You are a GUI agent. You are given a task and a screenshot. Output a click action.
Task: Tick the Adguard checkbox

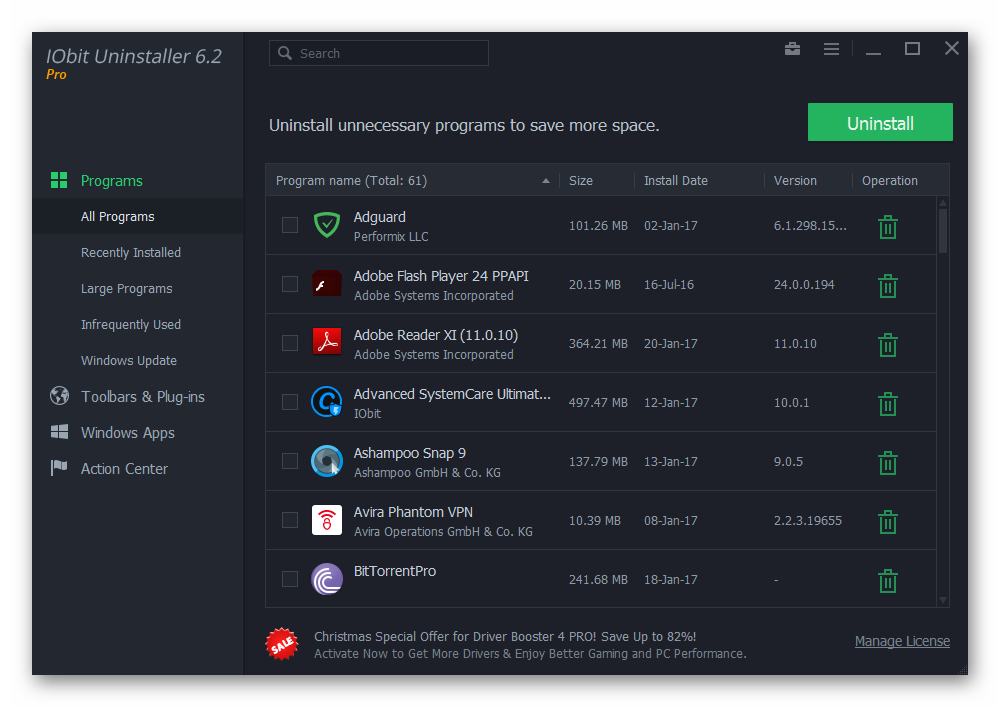coord(290,225)
